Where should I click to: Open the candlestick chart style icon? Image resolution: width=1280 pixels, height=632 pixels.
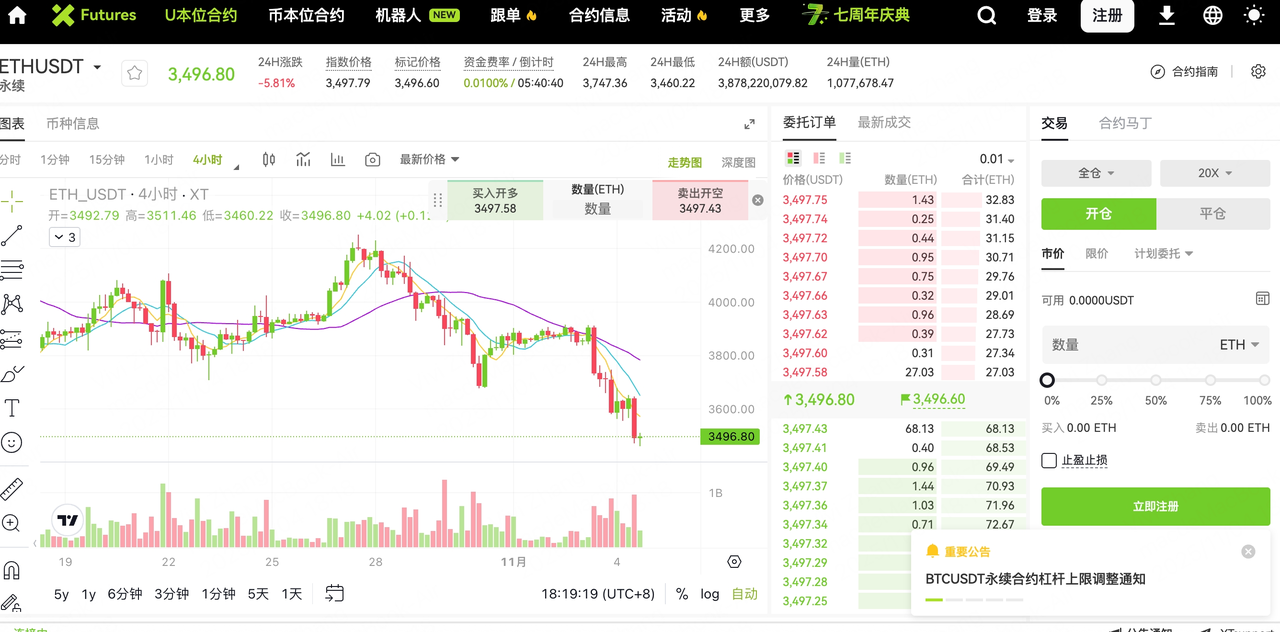(x=269, y=160)
